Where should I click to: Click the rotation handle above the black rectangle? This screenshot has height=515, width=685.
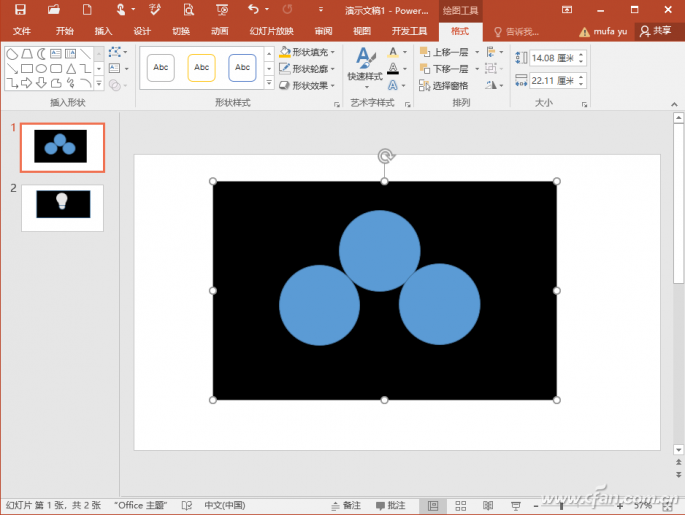point(384,155)
